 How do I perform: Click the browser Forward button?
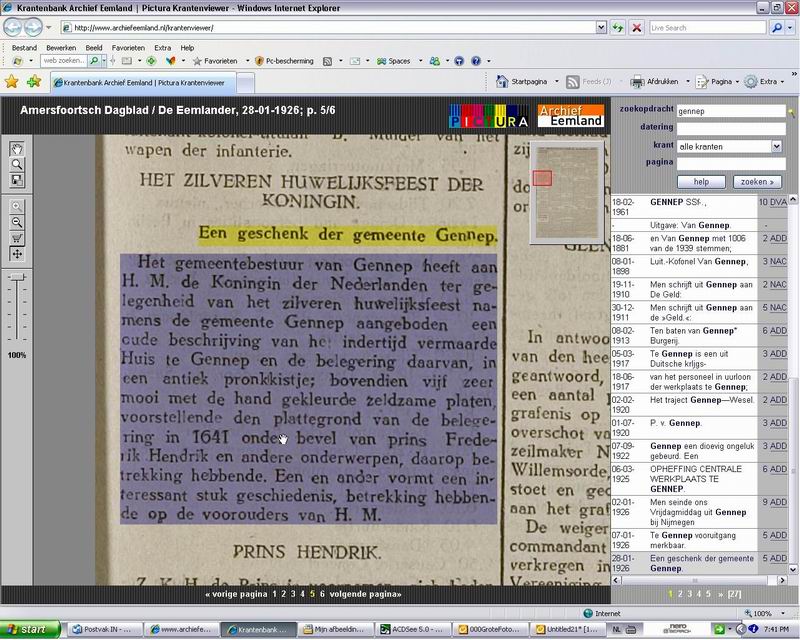click(33, 28)
